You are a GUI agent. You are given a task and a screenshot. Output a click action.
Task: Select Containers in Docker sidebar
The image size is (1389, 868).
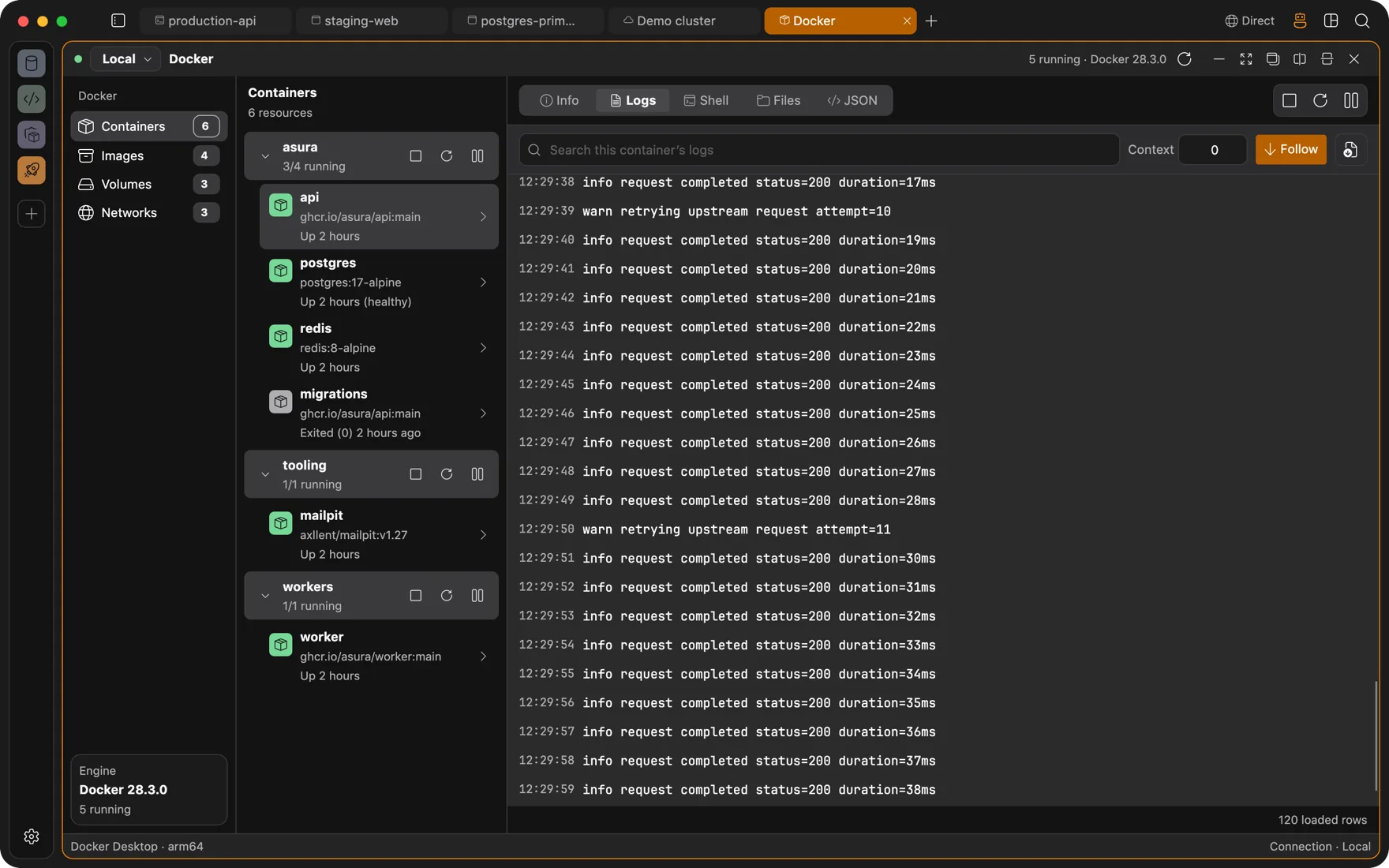click(148, 126)
